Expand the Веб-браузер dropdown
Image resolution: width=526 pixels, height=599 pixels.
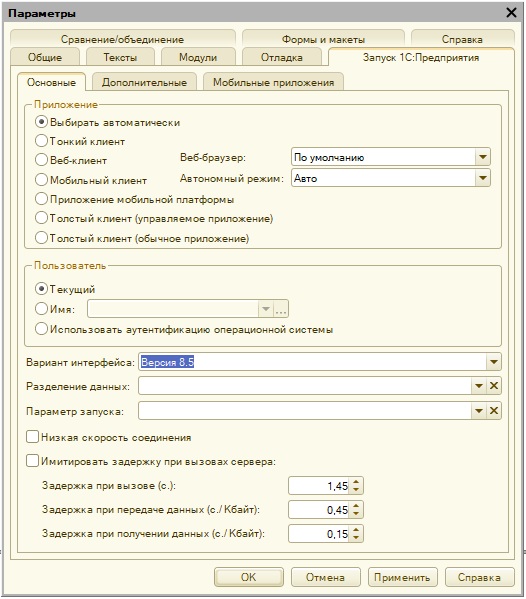[x=482, y=157]
